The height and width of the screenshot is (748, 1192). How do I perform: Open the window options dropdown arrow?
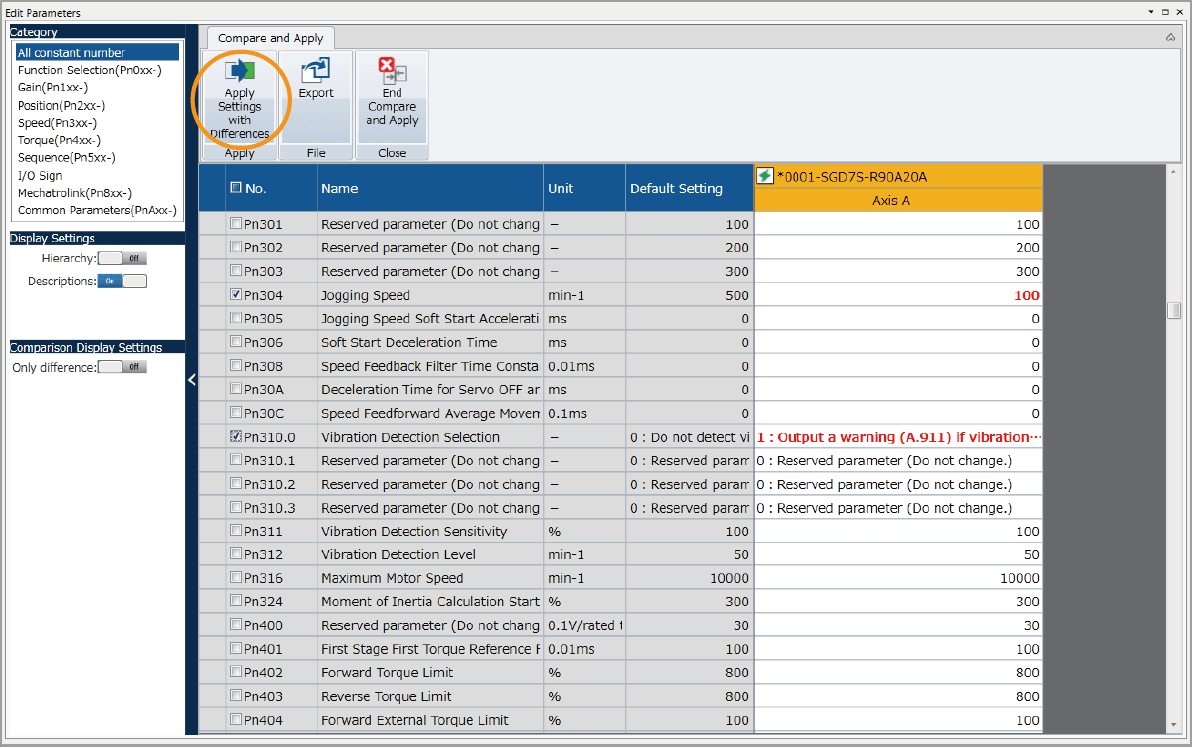point(1150,12)
